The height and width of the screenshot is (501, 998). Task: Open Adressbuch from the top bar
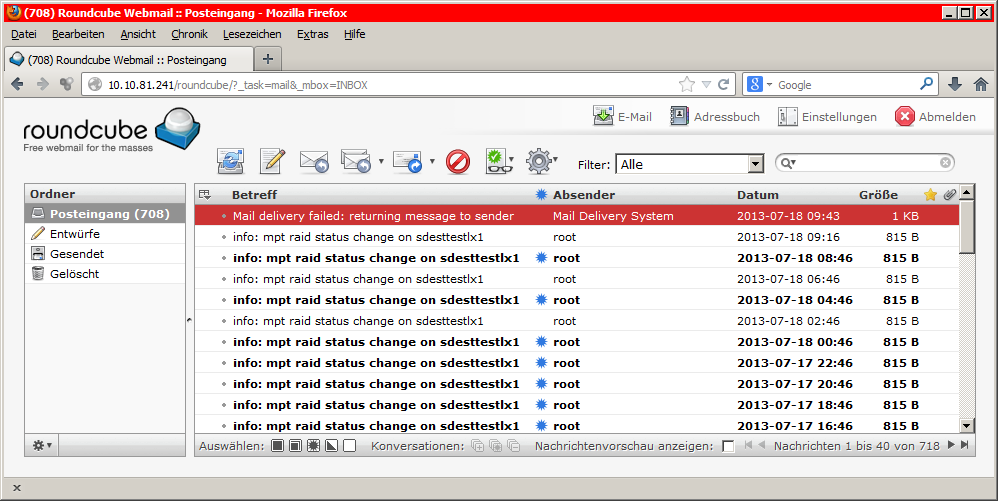(x=714, y=117)
